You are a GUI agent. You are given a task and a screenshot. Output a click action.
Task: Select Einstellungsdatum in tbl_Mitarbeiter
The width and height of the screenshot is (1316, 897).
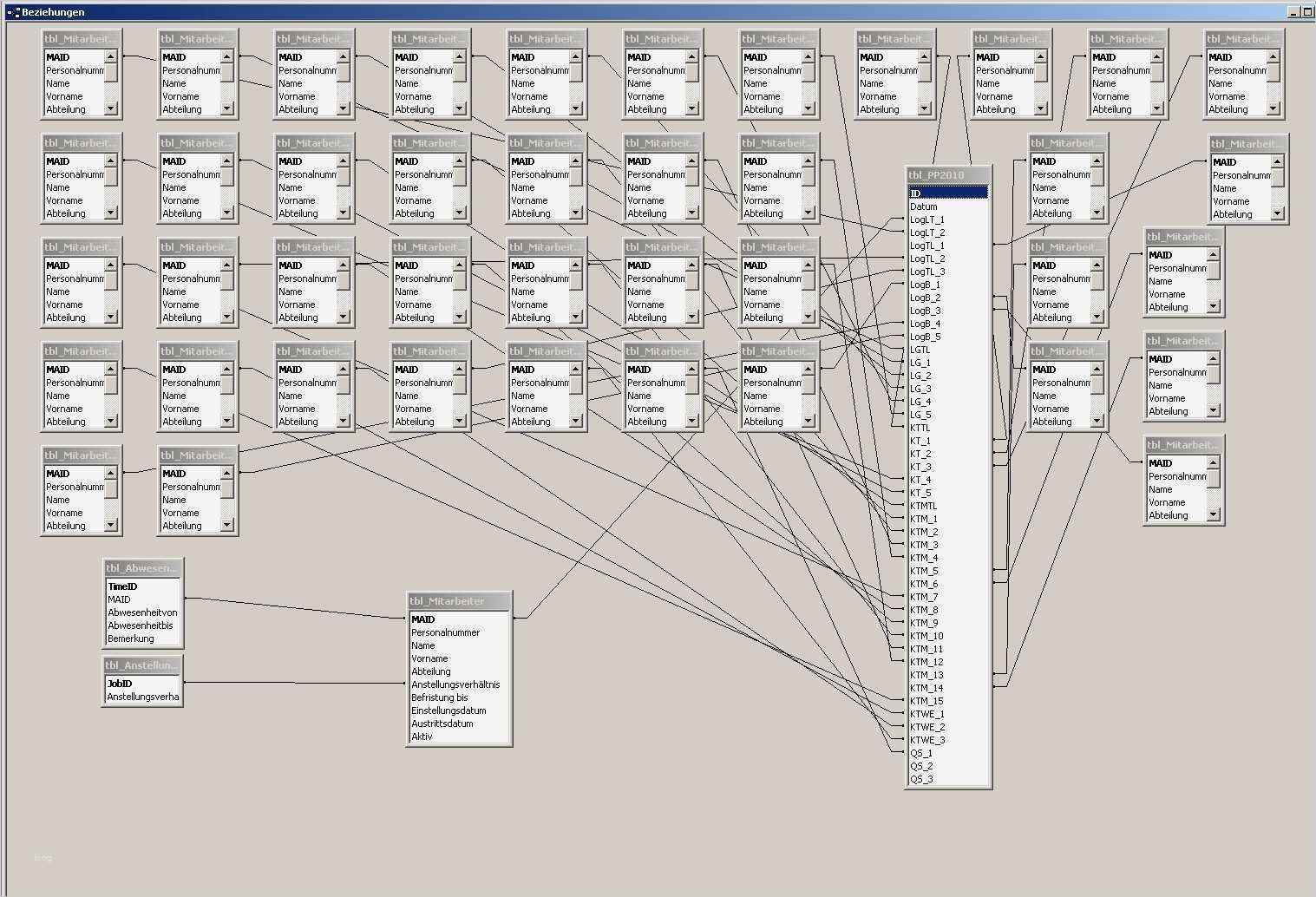click(x=448, y=710)
